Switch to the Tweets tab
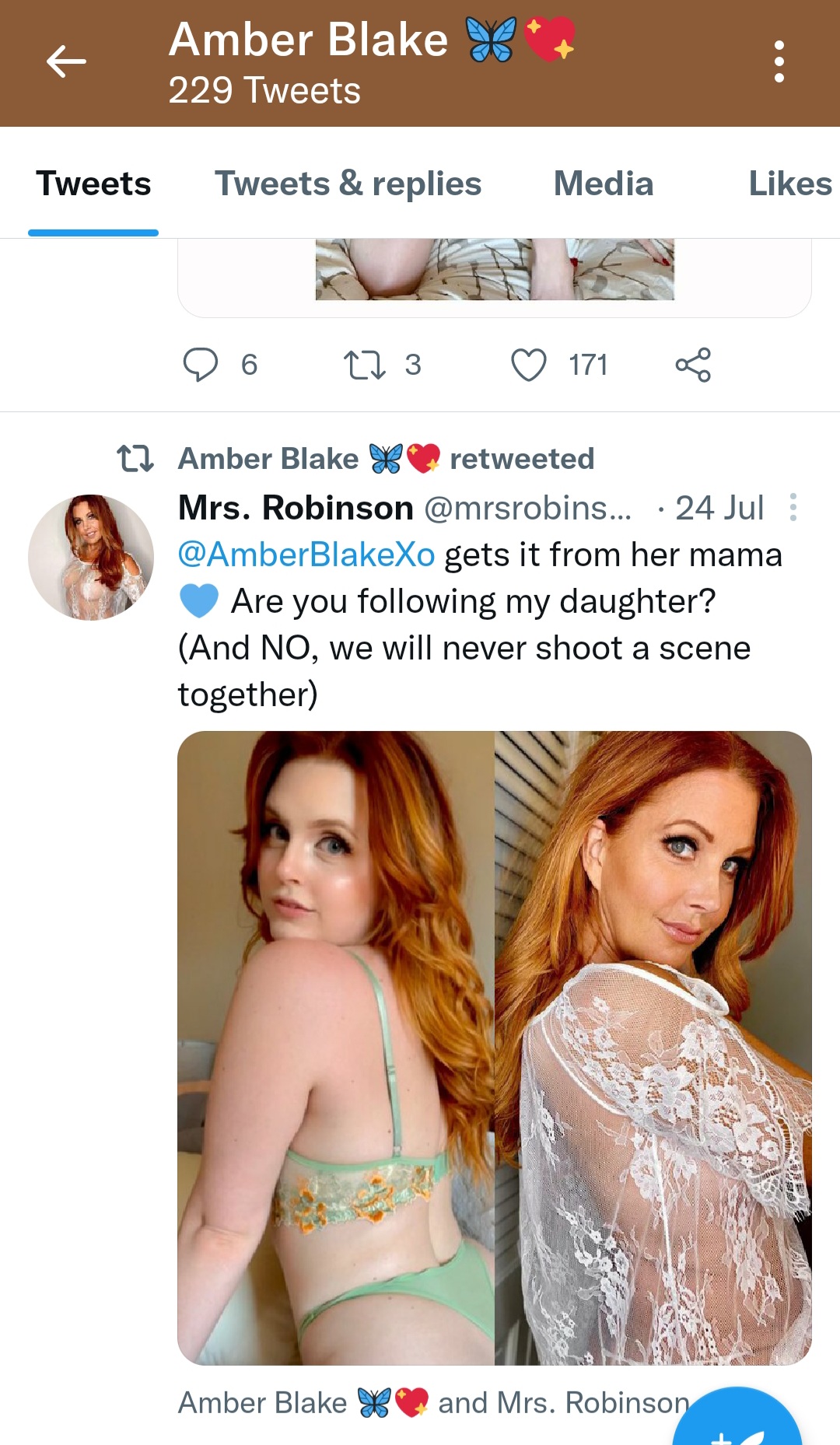This screenshot has height=1445, width=840. coord(93,184)
